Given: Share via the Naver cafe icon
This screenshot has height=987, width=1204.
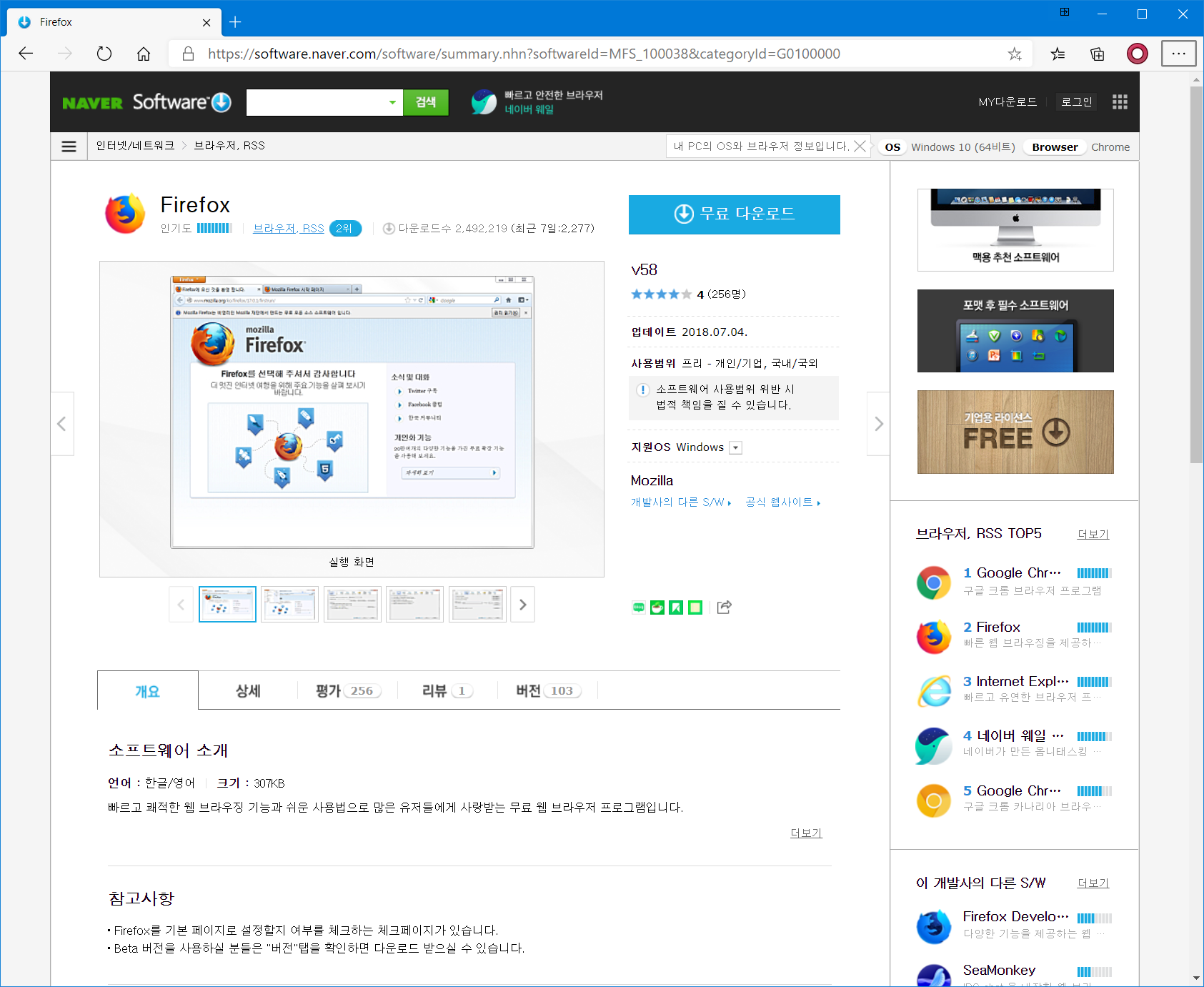Looking at the screenshot, I should click(x=657, y=607).
